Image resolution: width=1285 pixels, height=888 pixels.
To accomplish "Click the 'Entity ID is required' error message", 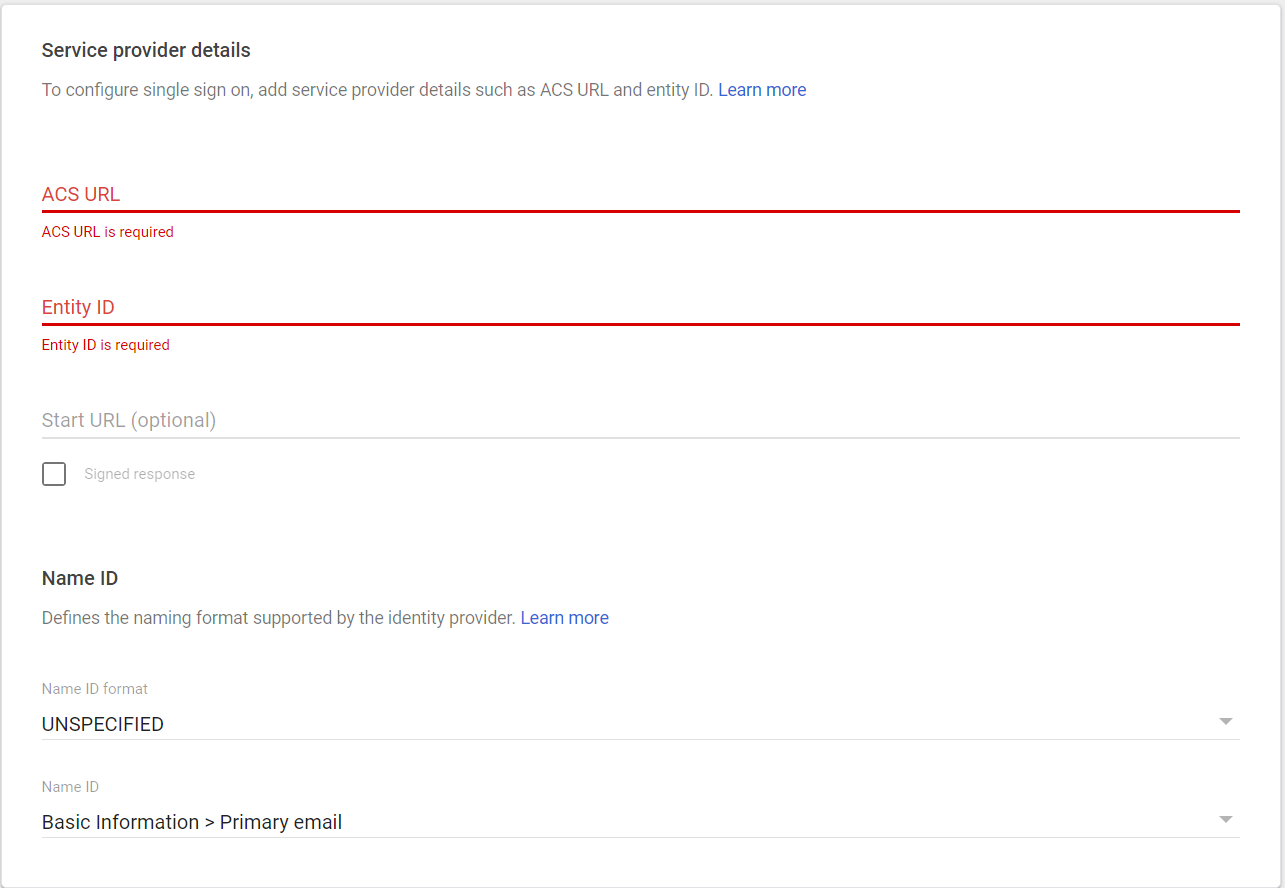I will coord(106,345).
